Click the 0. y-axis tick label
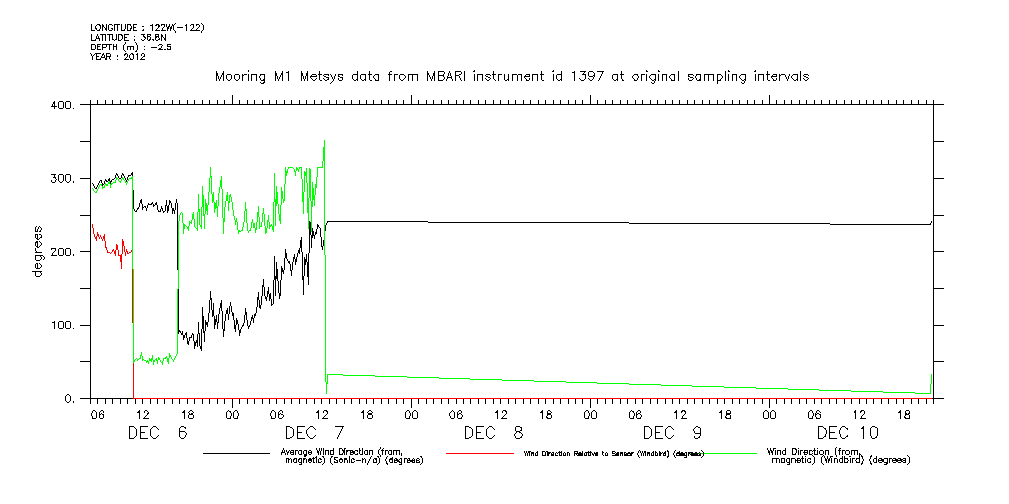 click(x=70, y=399)
